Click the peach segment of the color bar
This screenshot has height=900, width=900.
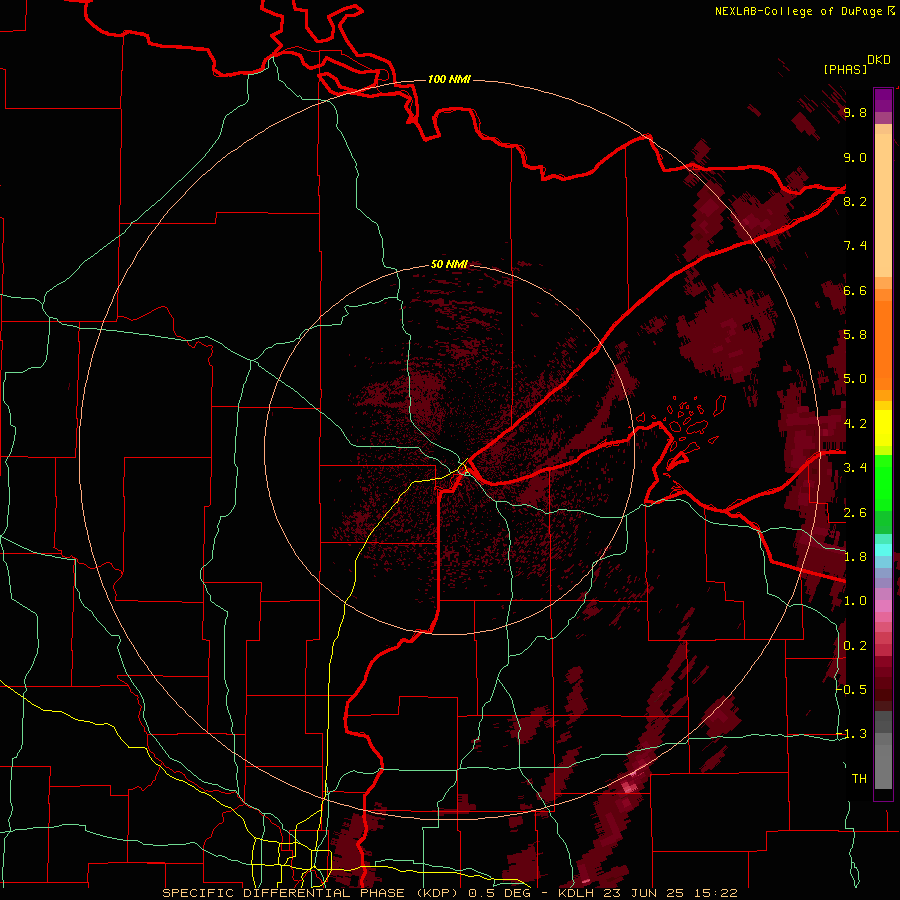(x=883, y=201)
